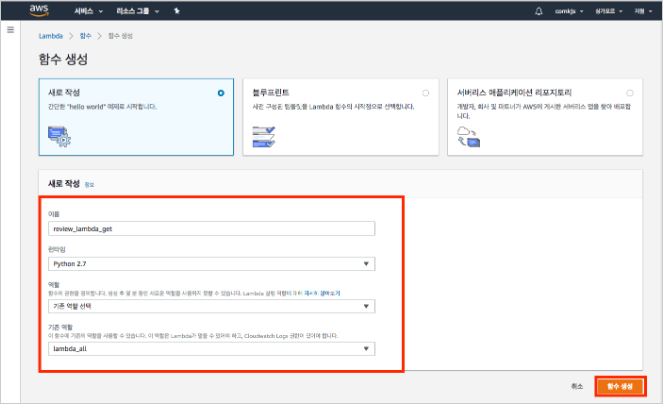This screenshot has width=669, height=409.
Task: Click the function name input field
Action: pyautogui.click(x=211, y=228)
